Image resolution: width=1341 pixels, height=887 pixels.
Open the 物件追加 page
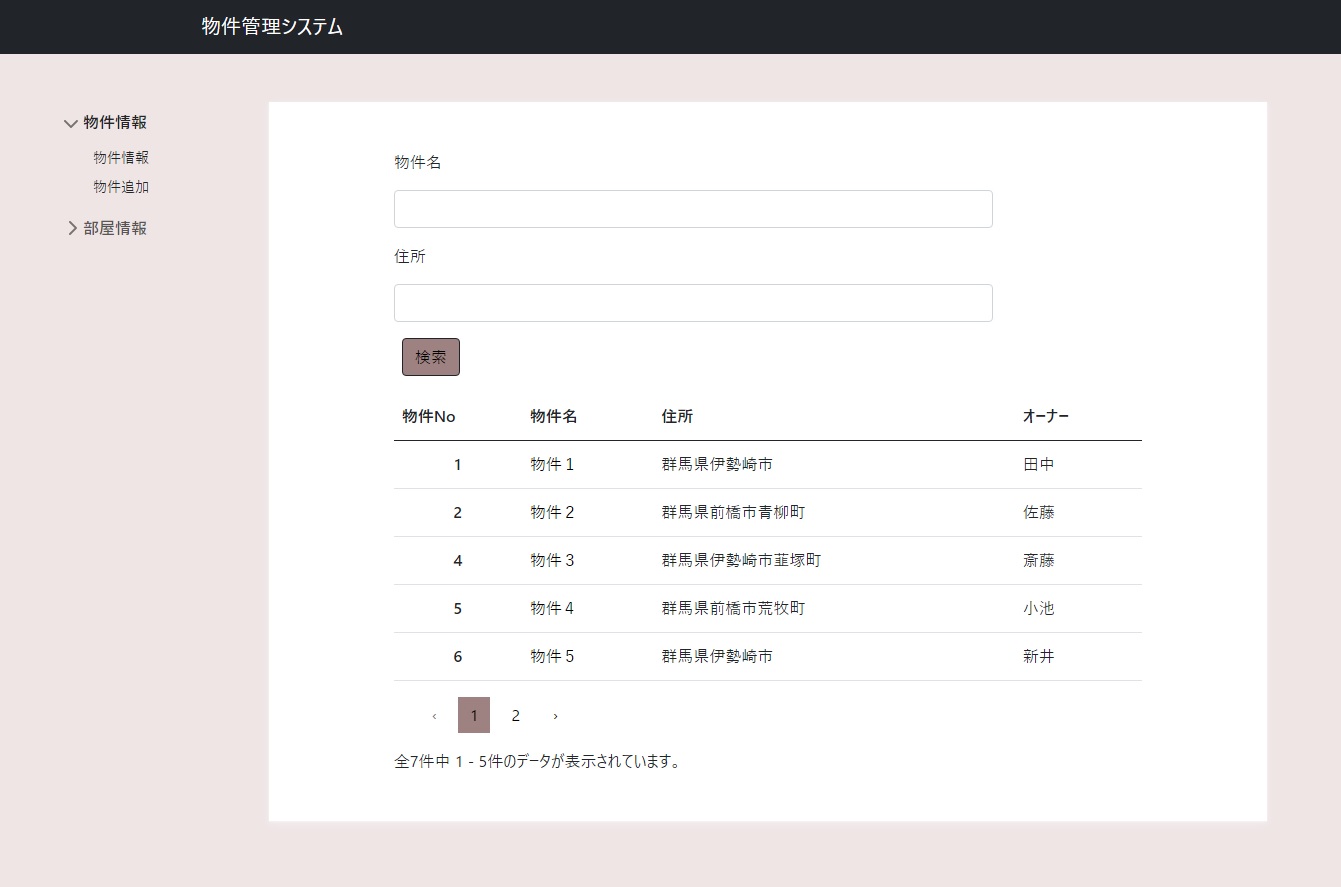point(119,187)
